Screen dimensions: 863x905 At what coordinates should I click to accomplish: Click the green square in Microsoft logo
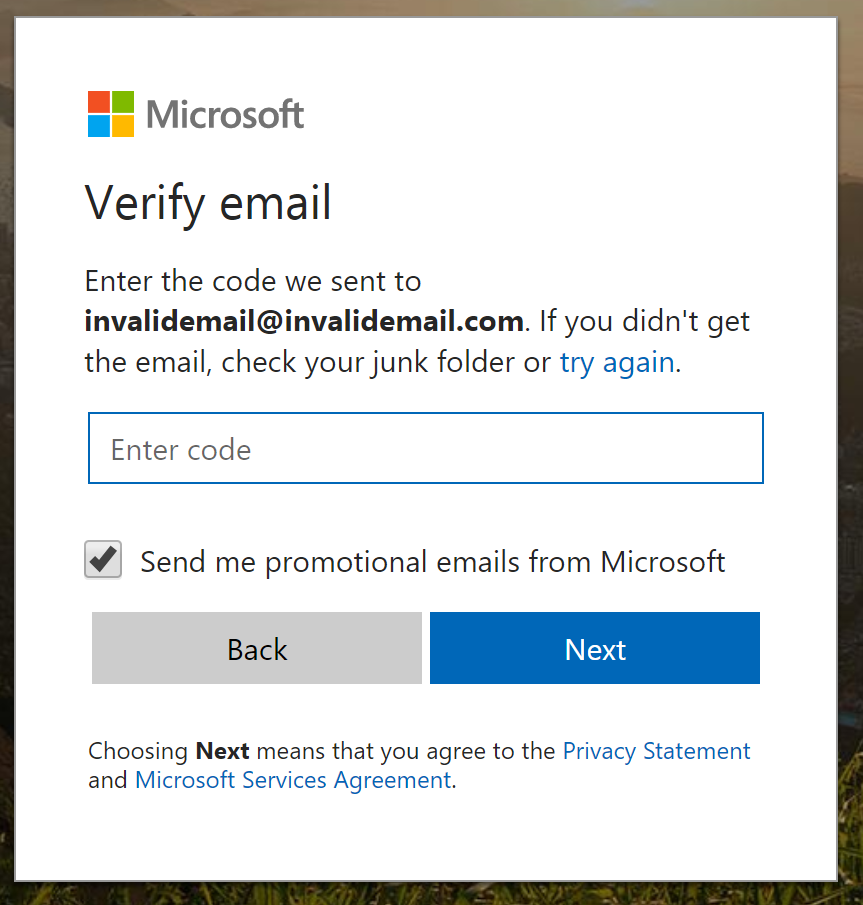pos(123,102)
